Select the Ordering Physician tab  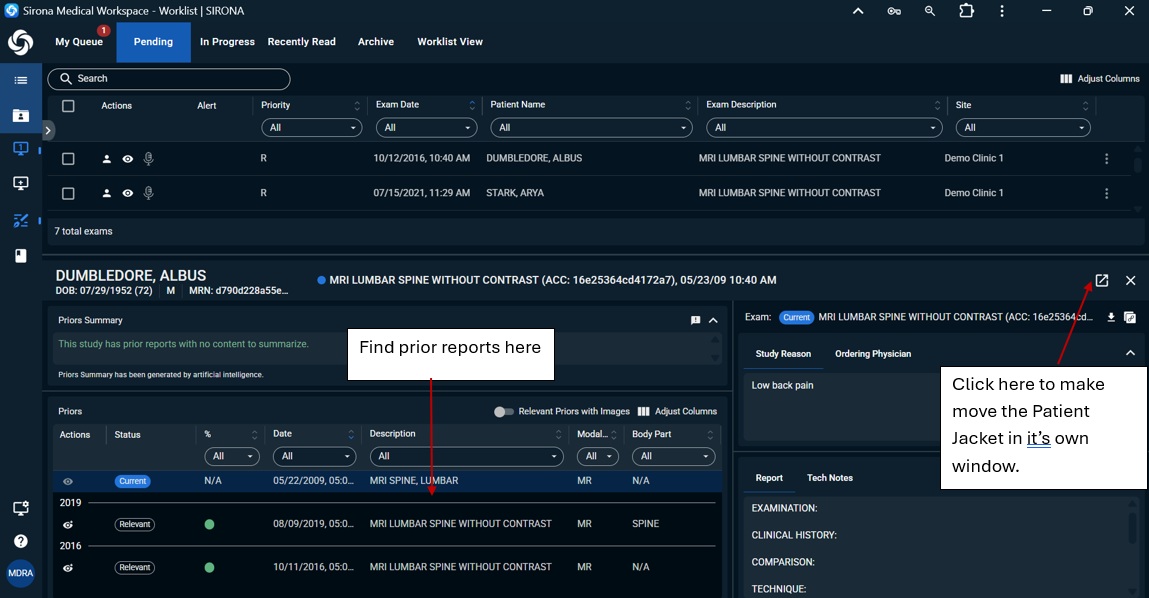point(873,354)
